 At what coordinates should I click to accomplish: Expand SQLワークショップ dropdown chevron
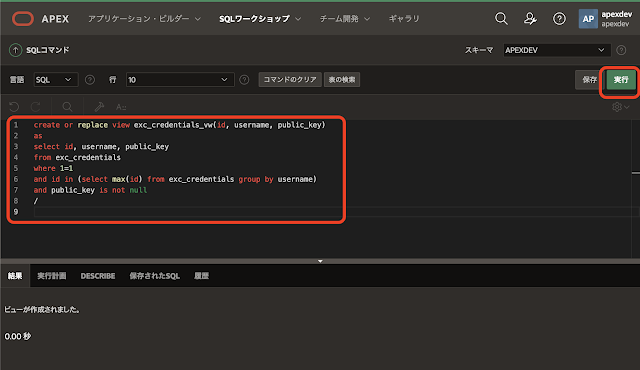pos(298,19)
